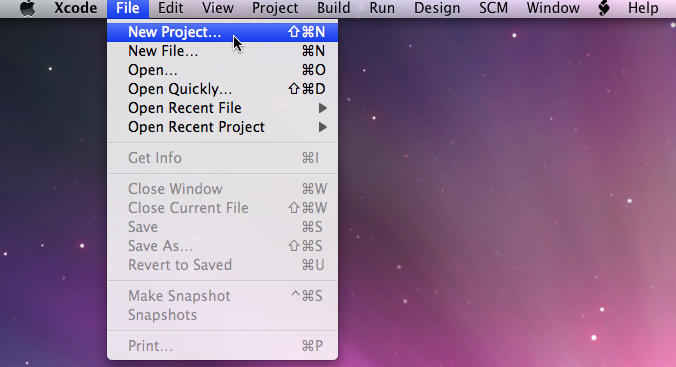Select Open… in the File menu
This screenshot has height=367, width=676.
222,70
